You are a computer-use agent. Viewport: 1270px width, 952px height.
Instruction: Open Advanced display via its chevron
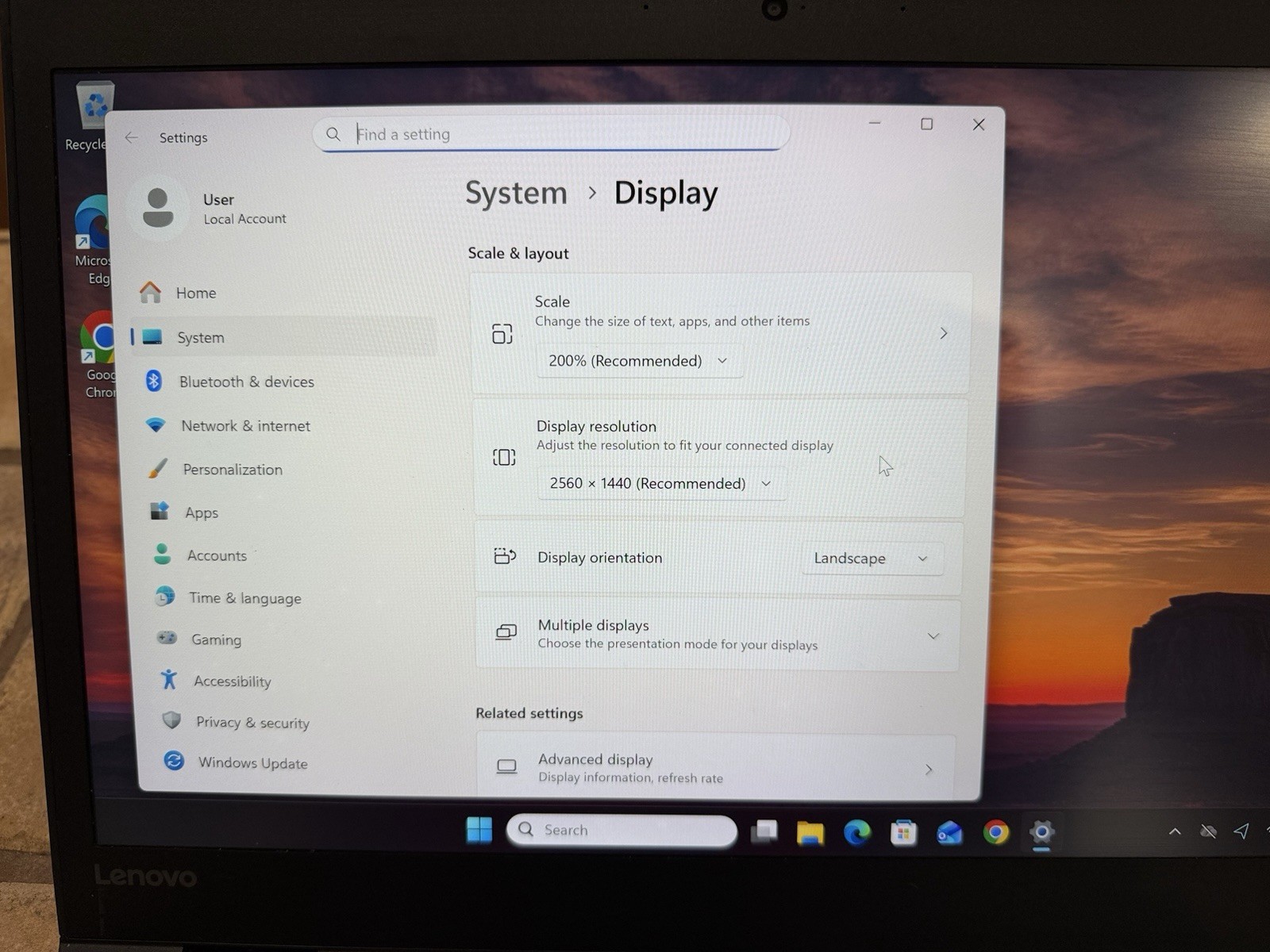pos(929,770)
